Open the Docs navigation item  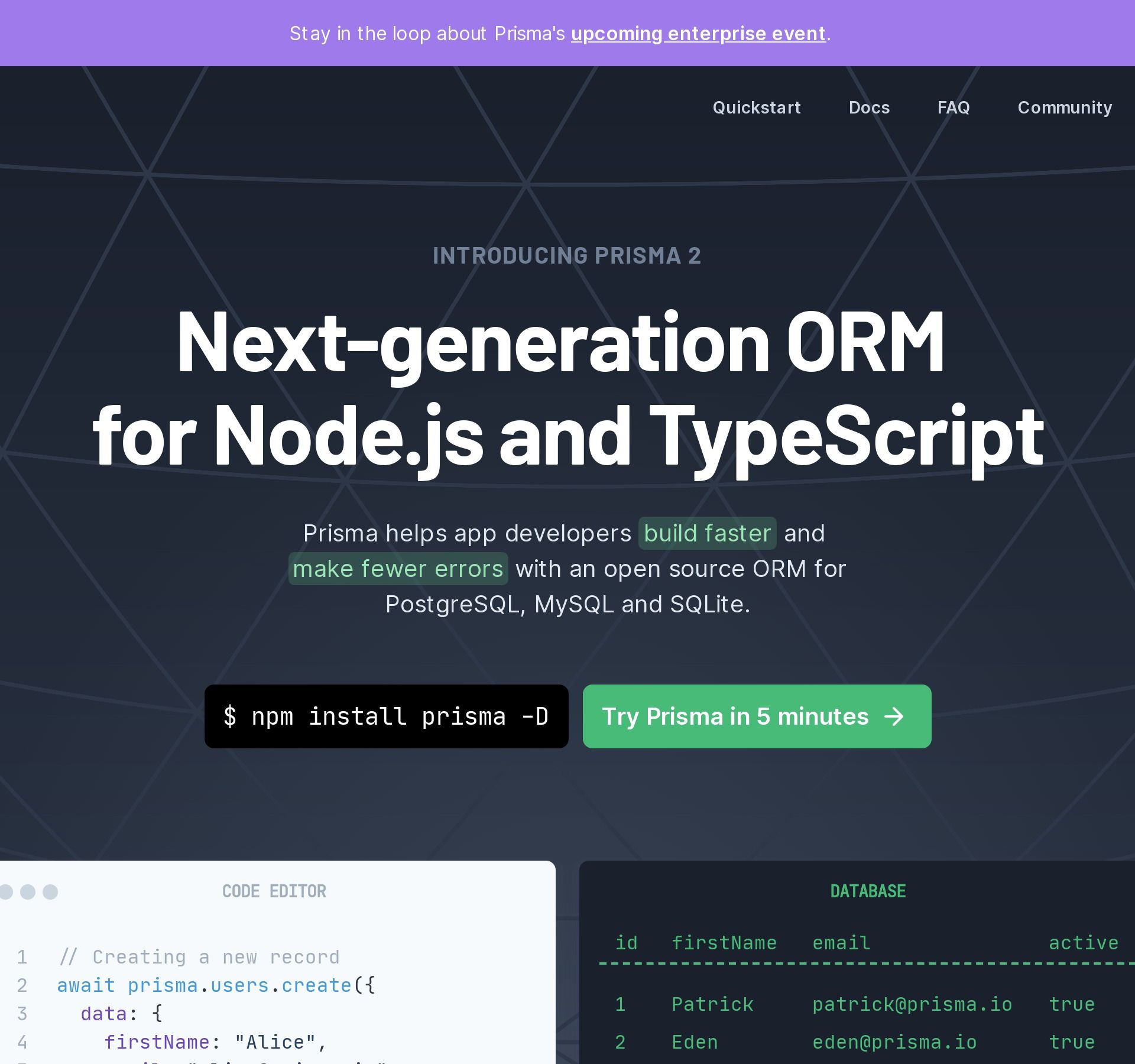[x=869, y=108]
